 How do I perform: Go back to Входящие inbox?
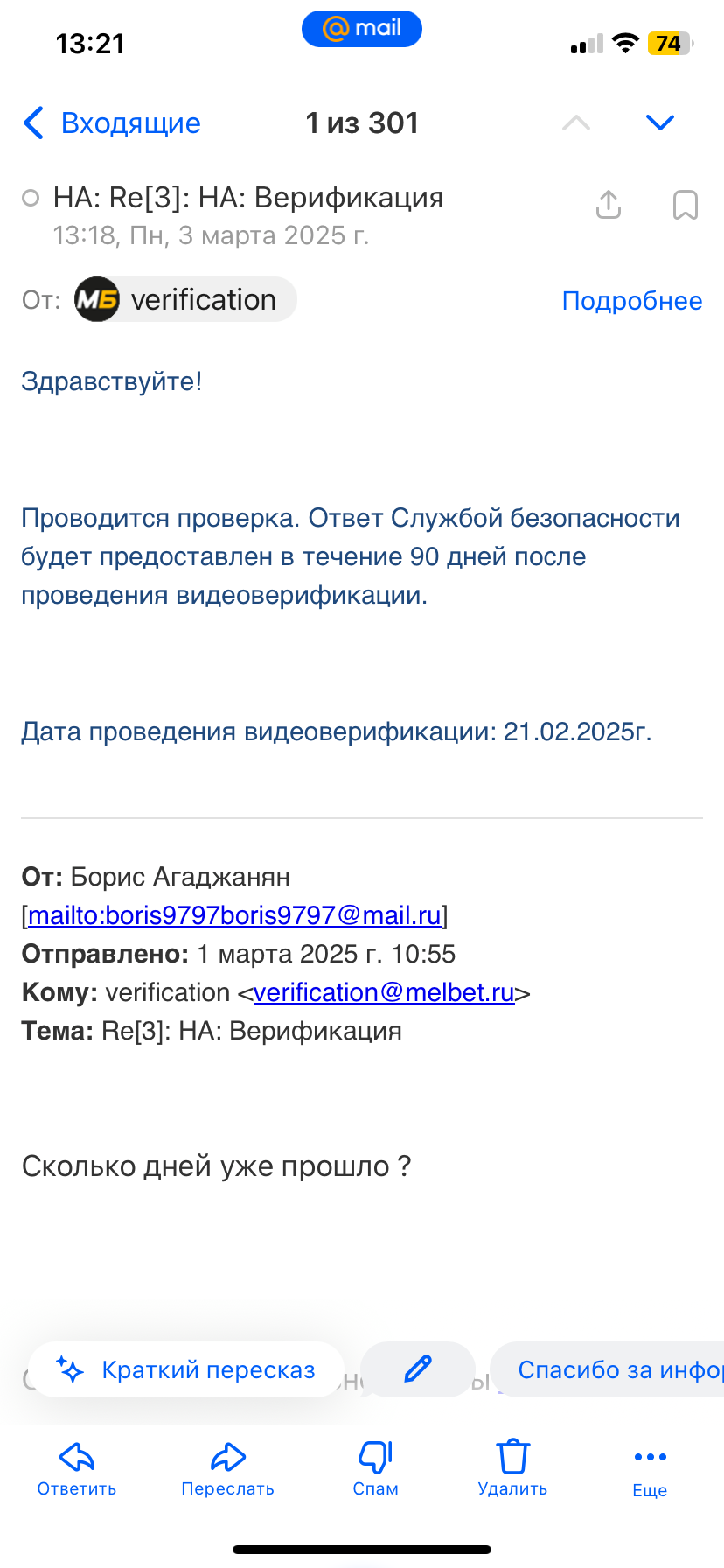tap(130, 123)
